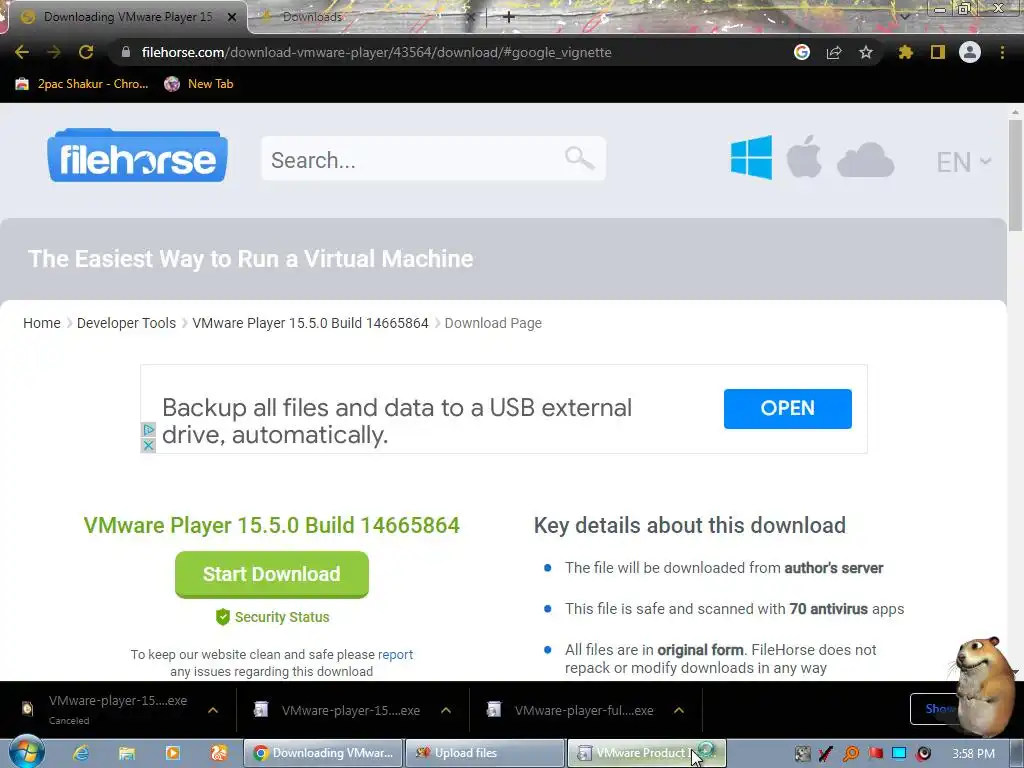This screenshot has height=768, width=1024.
Task: Open the 2pac Shakur bookmark
Action: (x=82, y=84)
